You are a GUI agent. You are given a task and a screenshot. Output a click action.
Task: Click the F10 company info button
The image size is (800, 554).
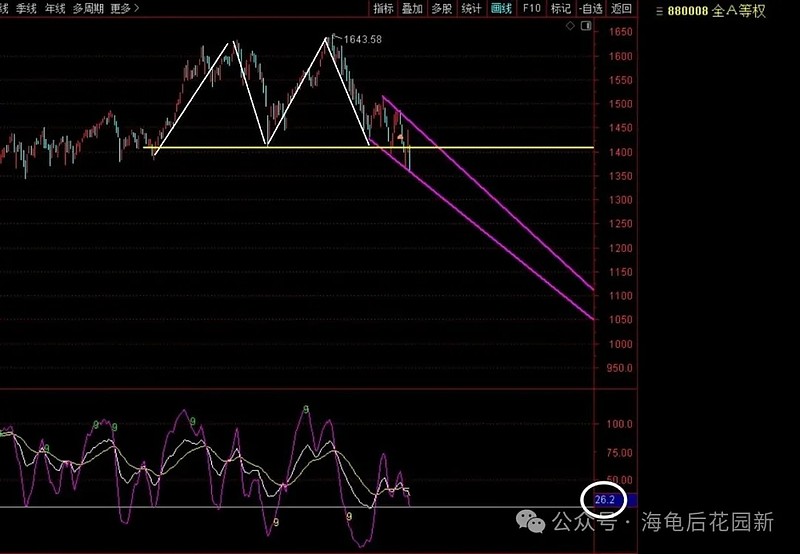531,8
